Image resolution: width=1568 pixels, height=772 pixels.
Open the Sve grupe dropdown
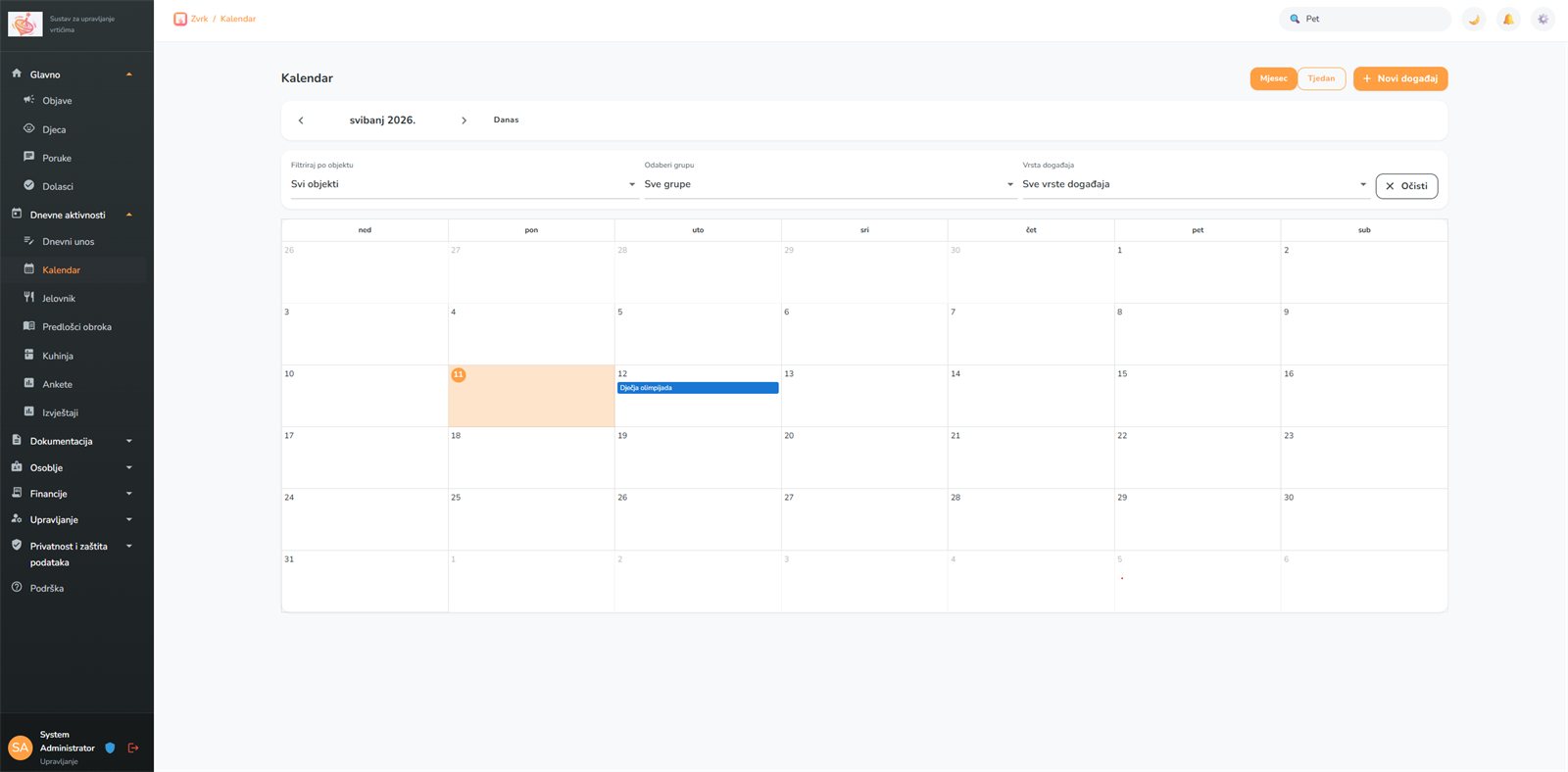pos(829,184)
